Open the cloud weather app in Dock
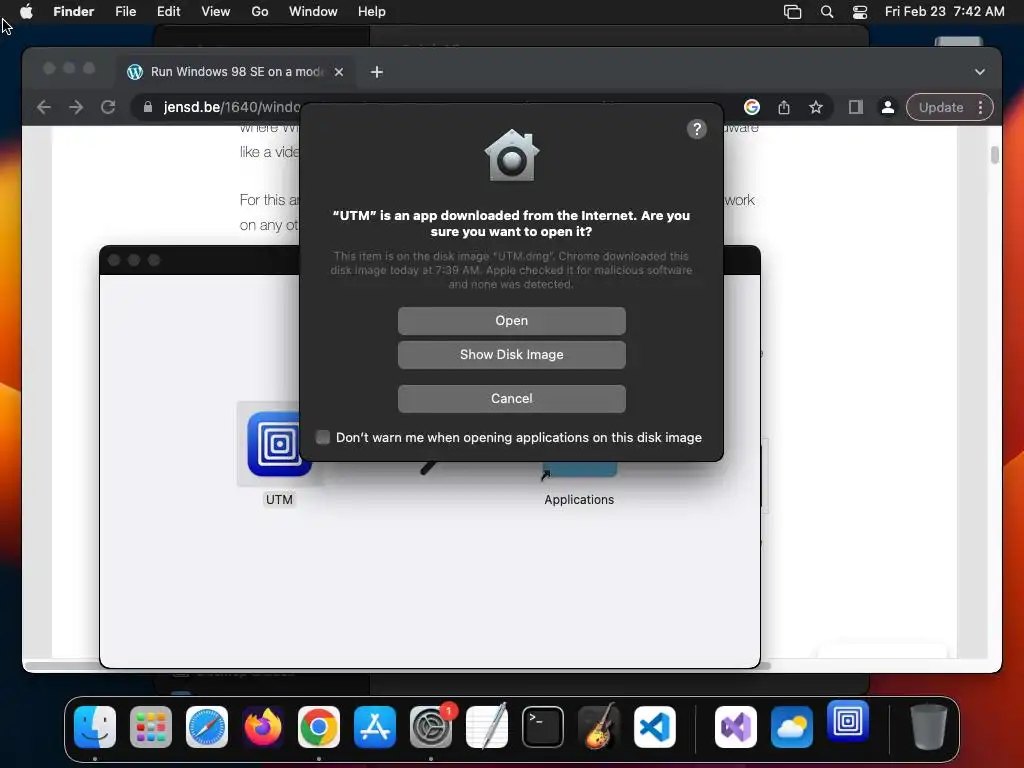 click(792, 727)
